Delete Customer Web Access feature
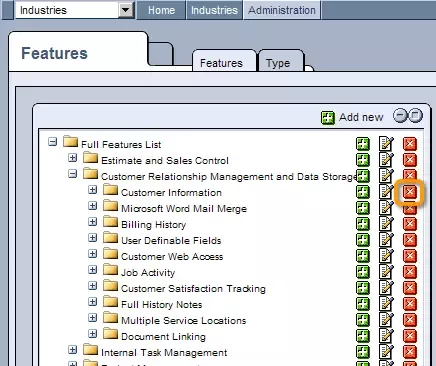 click(x=410, y=256)
